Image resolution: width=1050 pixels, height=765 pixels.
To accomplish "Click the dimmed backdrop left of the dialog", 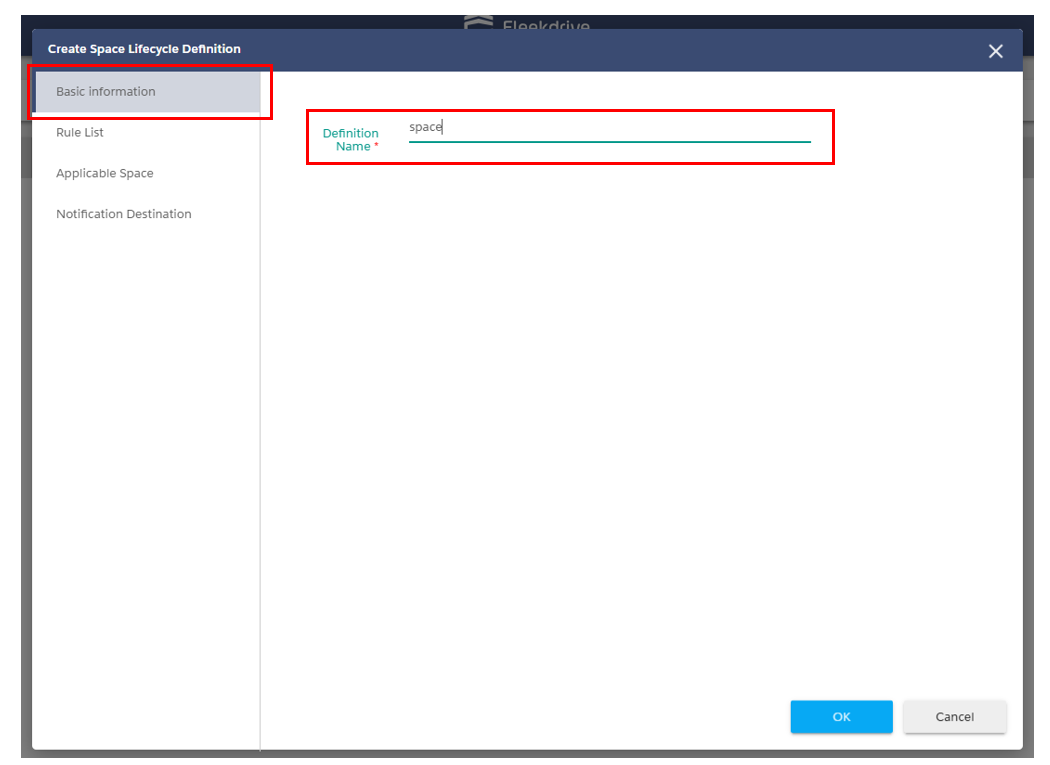I will click(26, 400).
